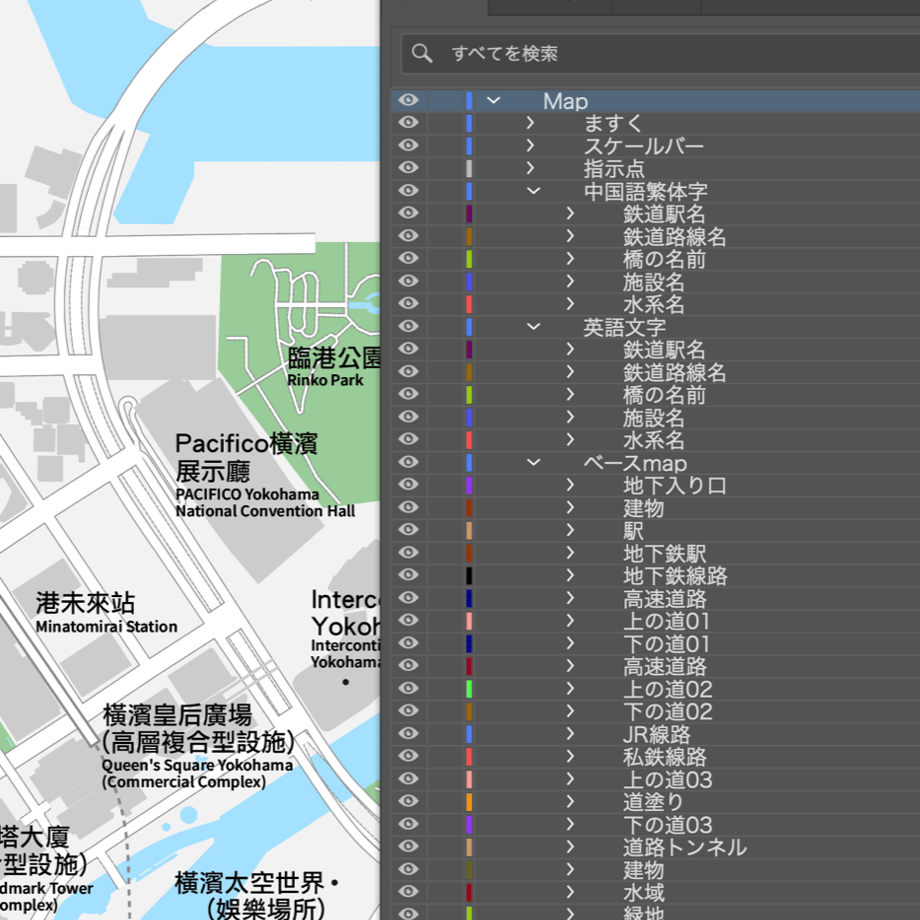This screenshot has width=920, height=920.
Task: Select the ベースmap layer name
Action: pyautogui.click(x=635, y=463)
